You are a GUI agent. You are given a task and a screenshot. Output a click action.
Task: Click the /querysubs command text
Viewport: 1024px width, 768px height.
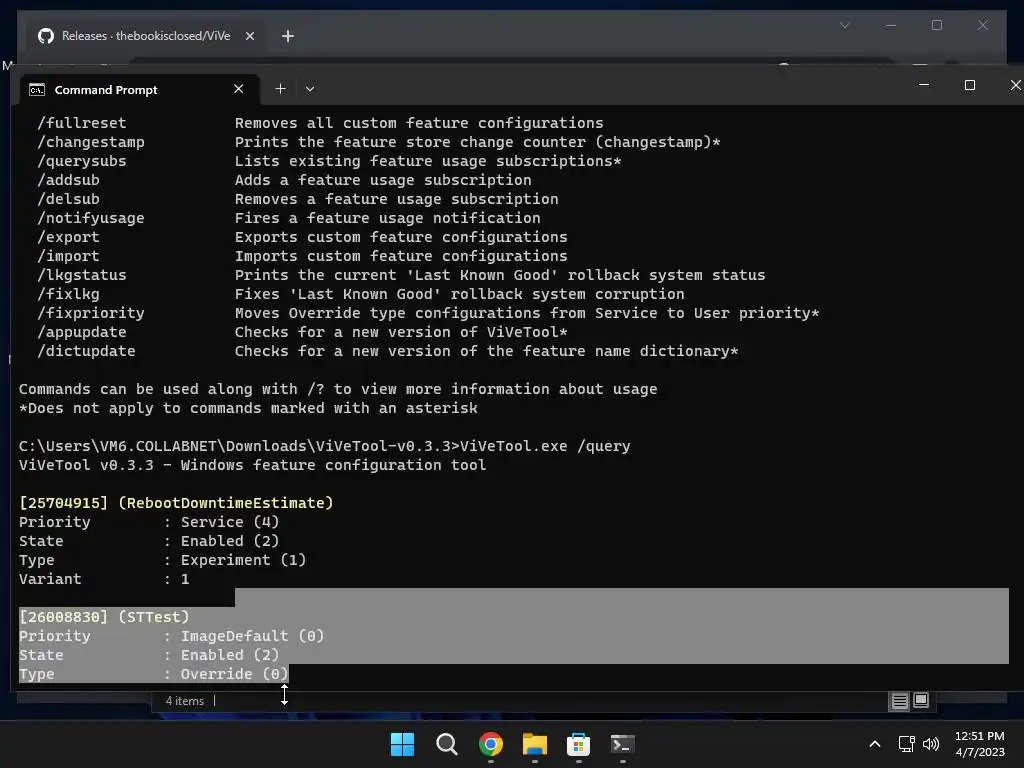click(82, 161)
